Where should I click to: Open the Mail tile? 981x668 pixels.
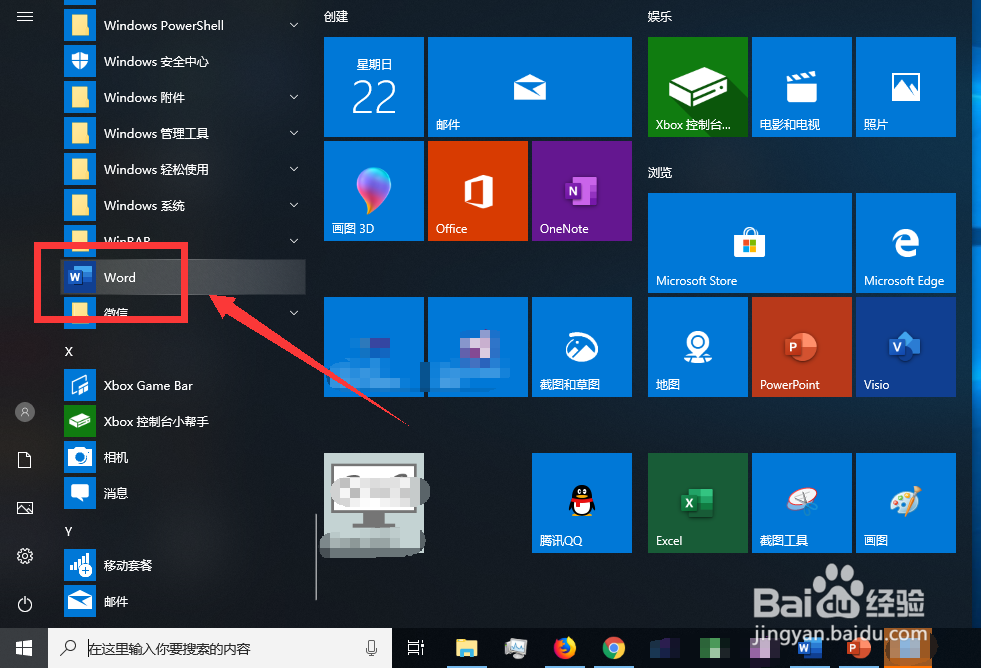pos(529,87)
